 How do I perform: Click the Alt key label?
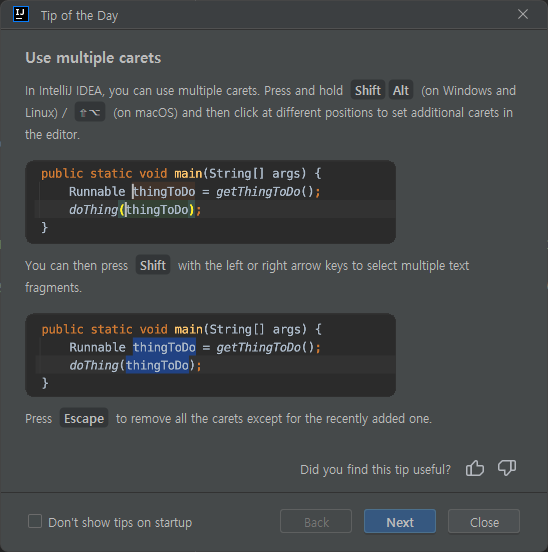click(x=401, y=90)
